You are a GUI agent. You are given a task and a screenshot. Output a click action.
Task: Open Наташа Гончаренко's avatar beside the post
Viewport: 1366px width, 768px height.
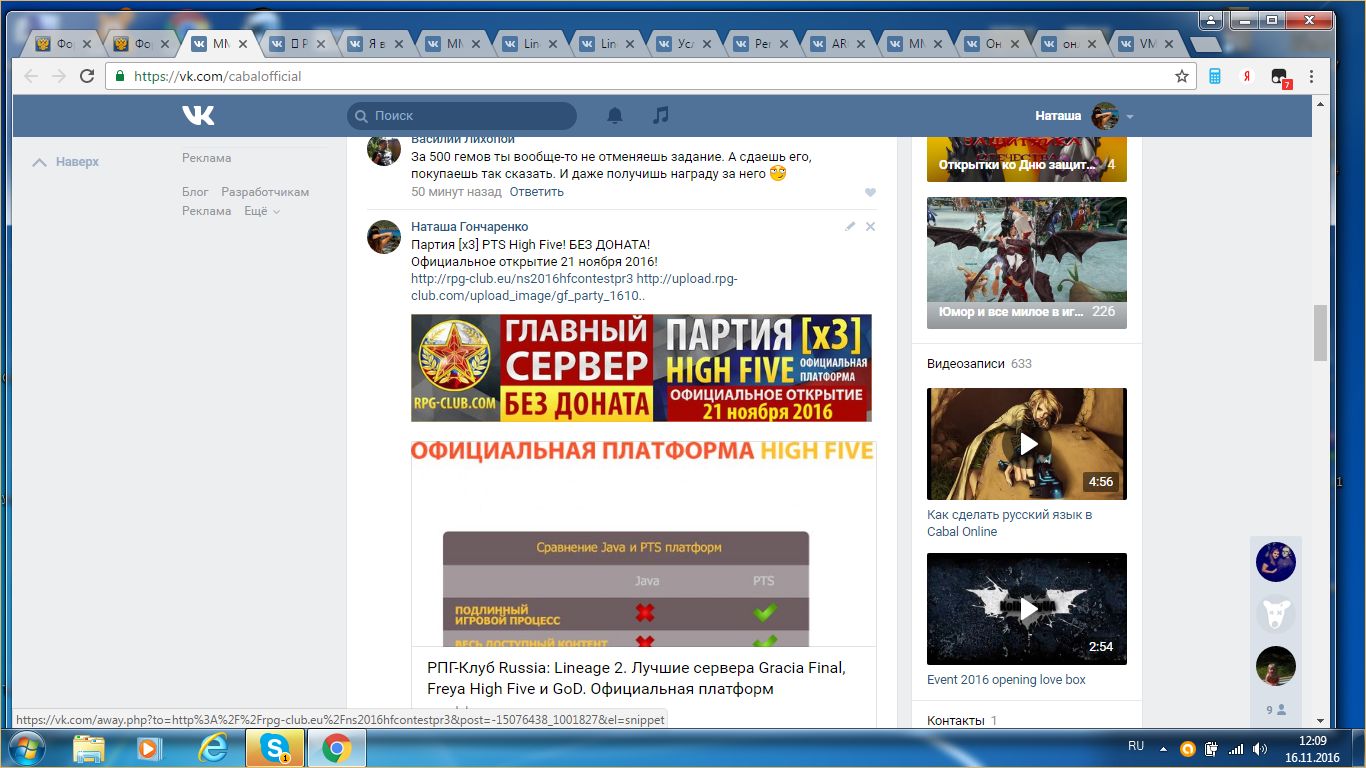coord(384,237)
